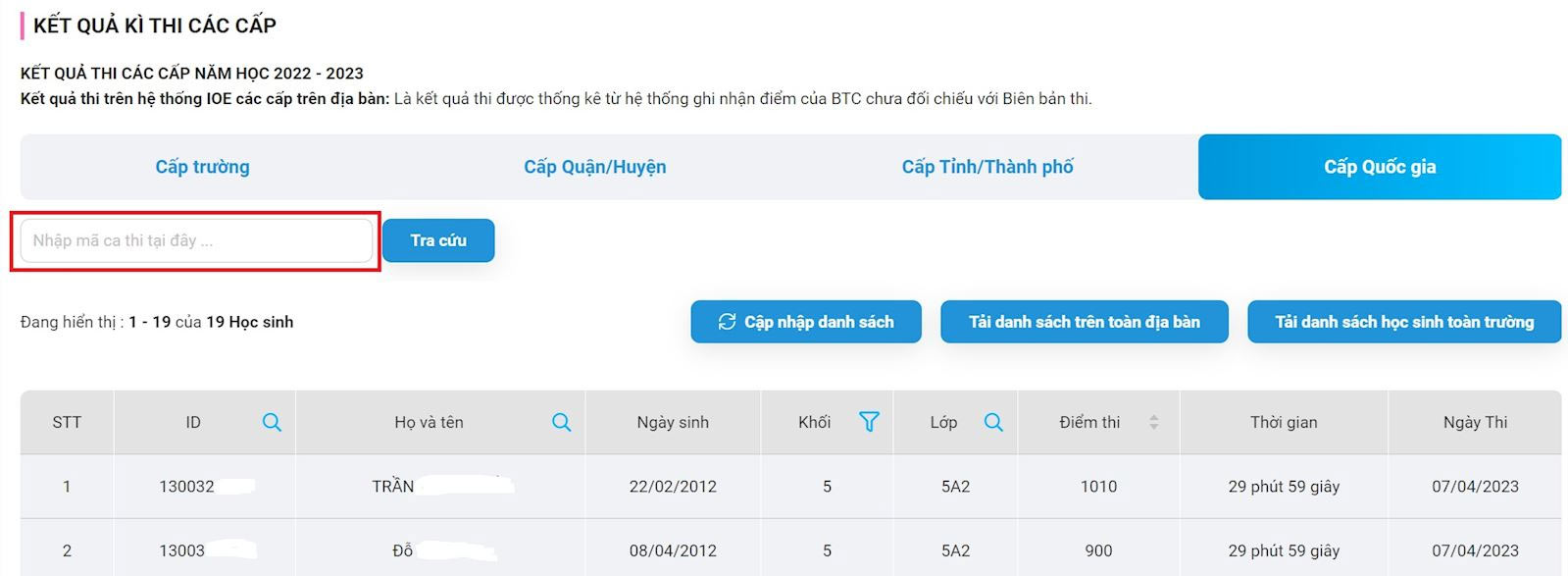The width and height of the screenshot is (1568, 576).
Task: Open the search icon in ID column
Action: pos(272,422)
